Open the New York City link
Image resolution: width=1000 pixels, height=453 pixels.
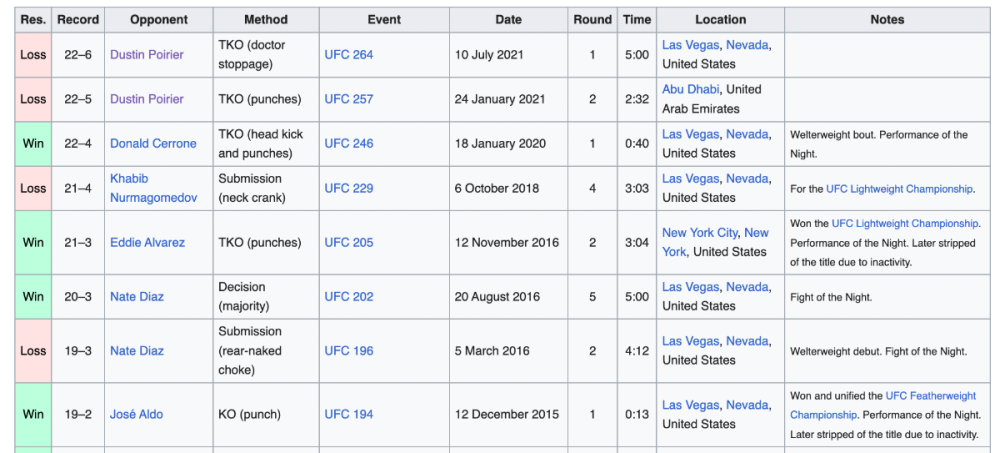point(700,233)
